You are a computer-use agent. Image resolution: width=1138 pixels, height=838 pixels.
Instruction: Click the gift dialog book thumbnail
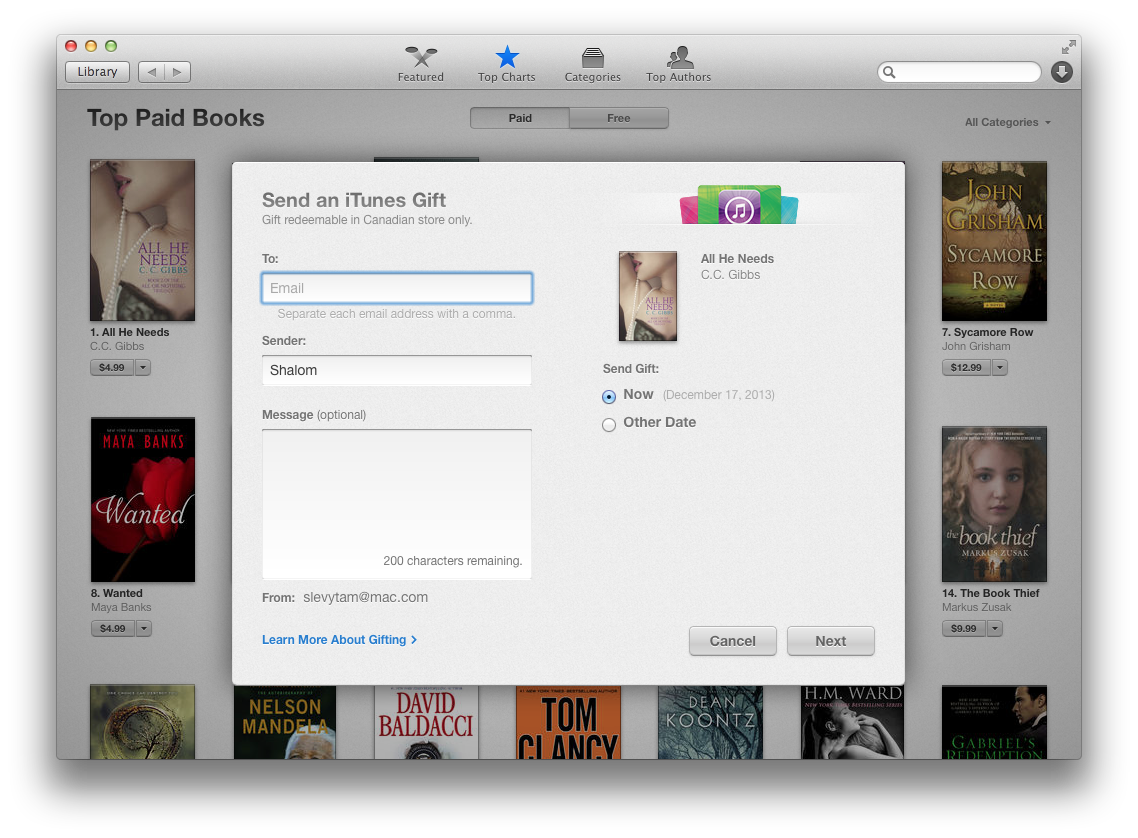tap(648, 296)
